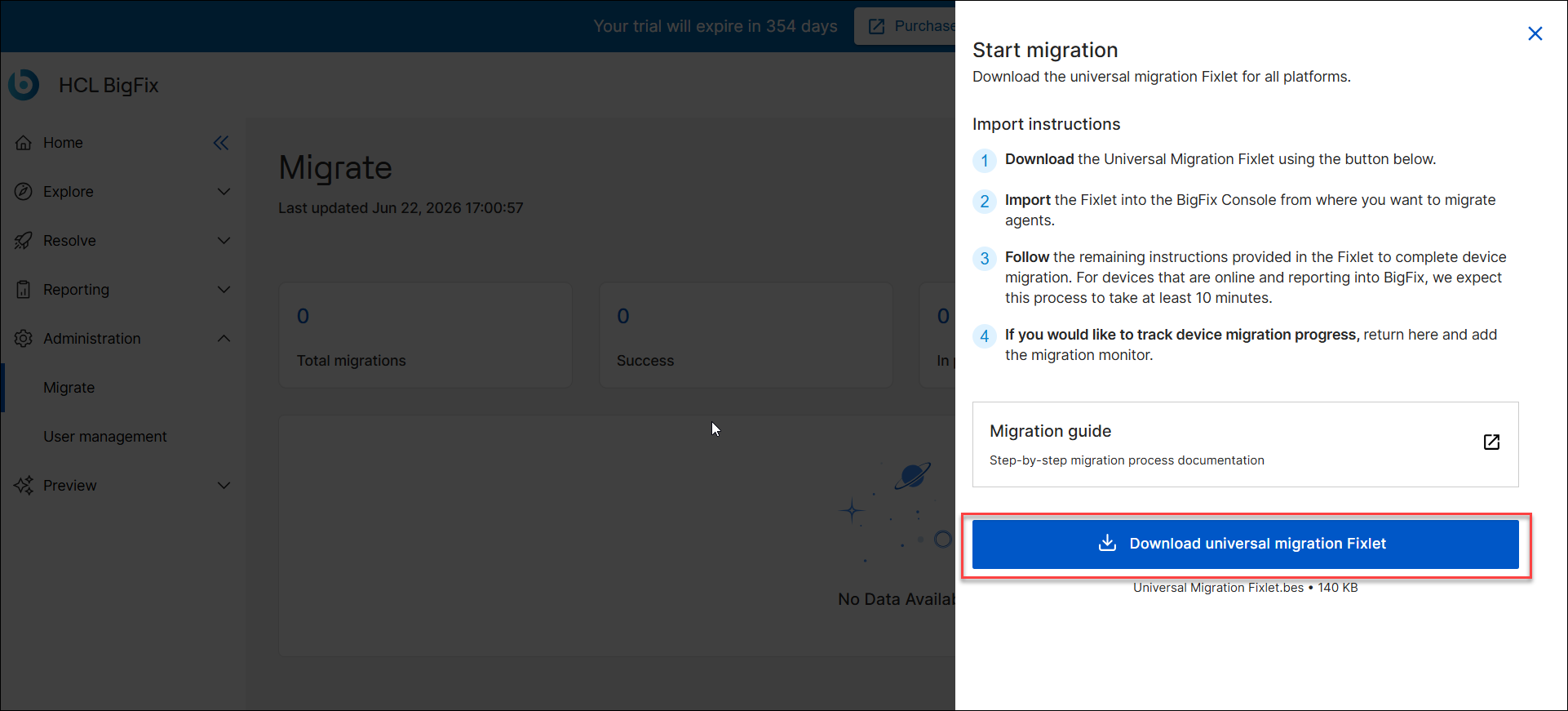
Task: Click step 1 'Download the Universal Migration Fixlet' text
Action: [x=1220, y=159]
